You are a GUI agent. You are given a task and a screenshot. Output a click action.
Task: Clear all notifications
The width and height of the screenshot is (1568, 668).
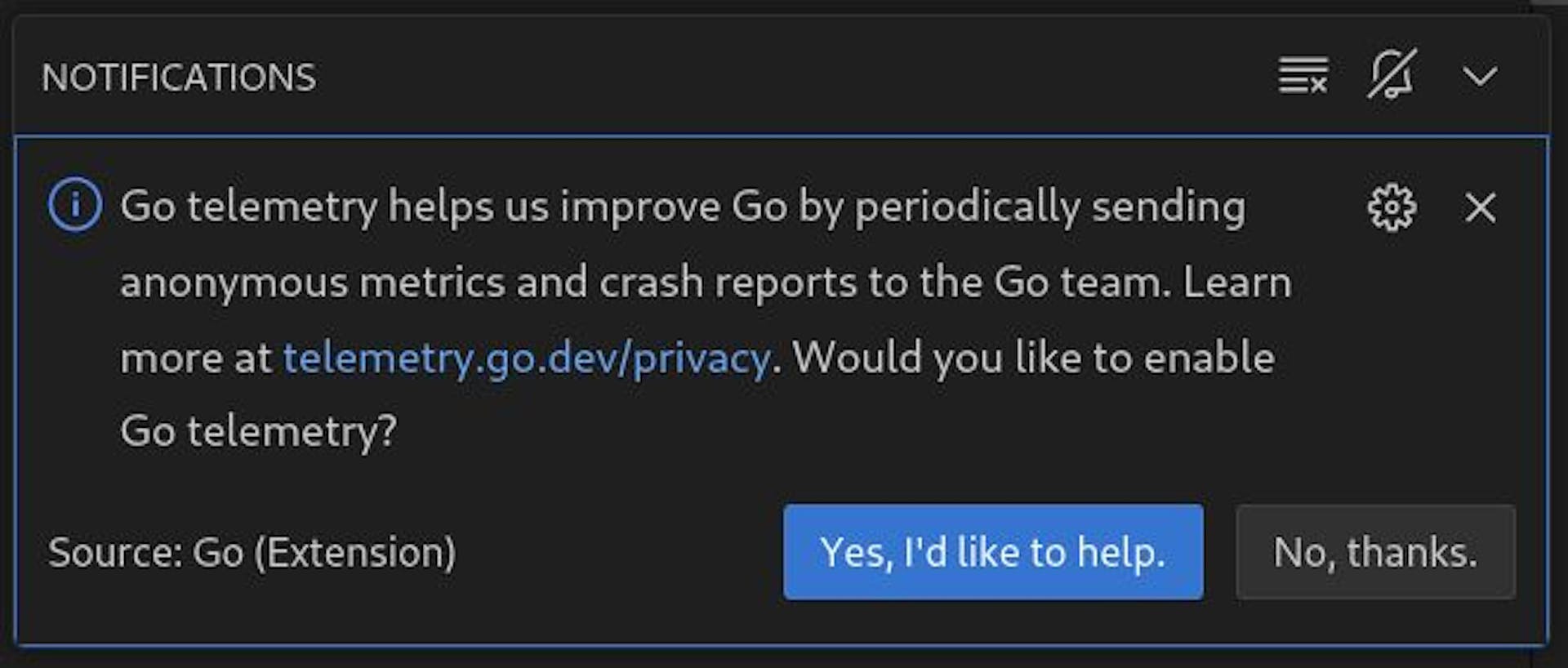pyautogui.click(x=1303, y=76)
